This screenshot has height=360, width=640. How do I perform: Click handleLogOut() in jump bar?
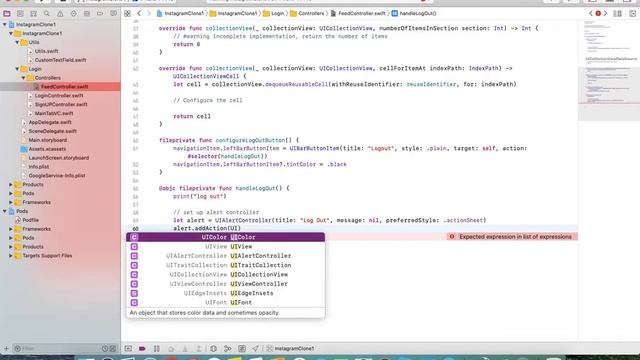[x=414, y=13]
